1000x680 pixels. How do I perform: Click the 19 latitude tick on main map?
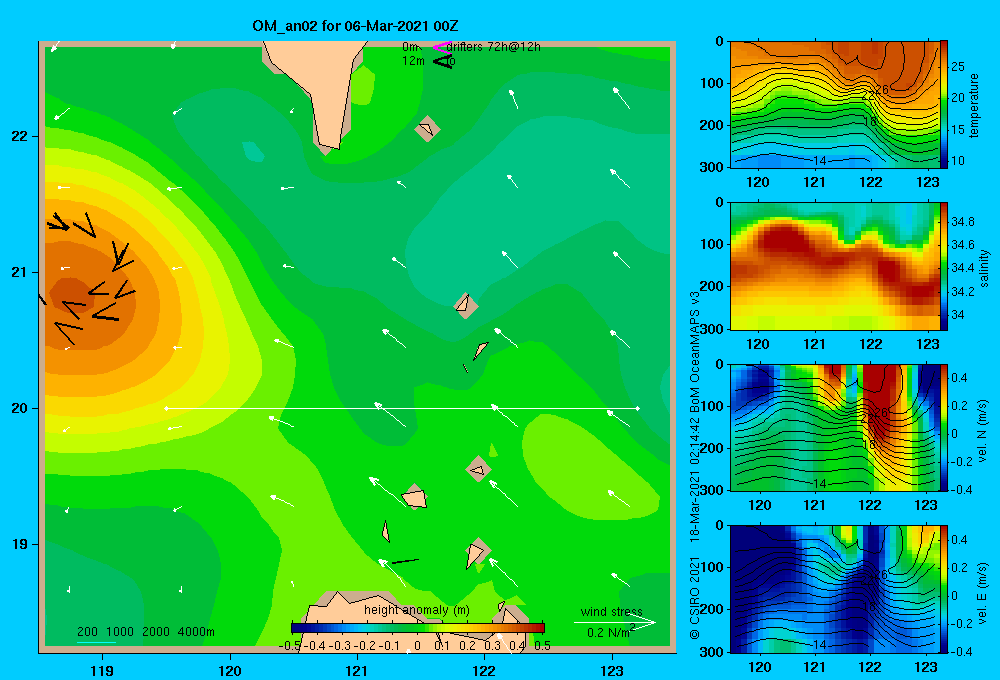(x=20, y=544)
